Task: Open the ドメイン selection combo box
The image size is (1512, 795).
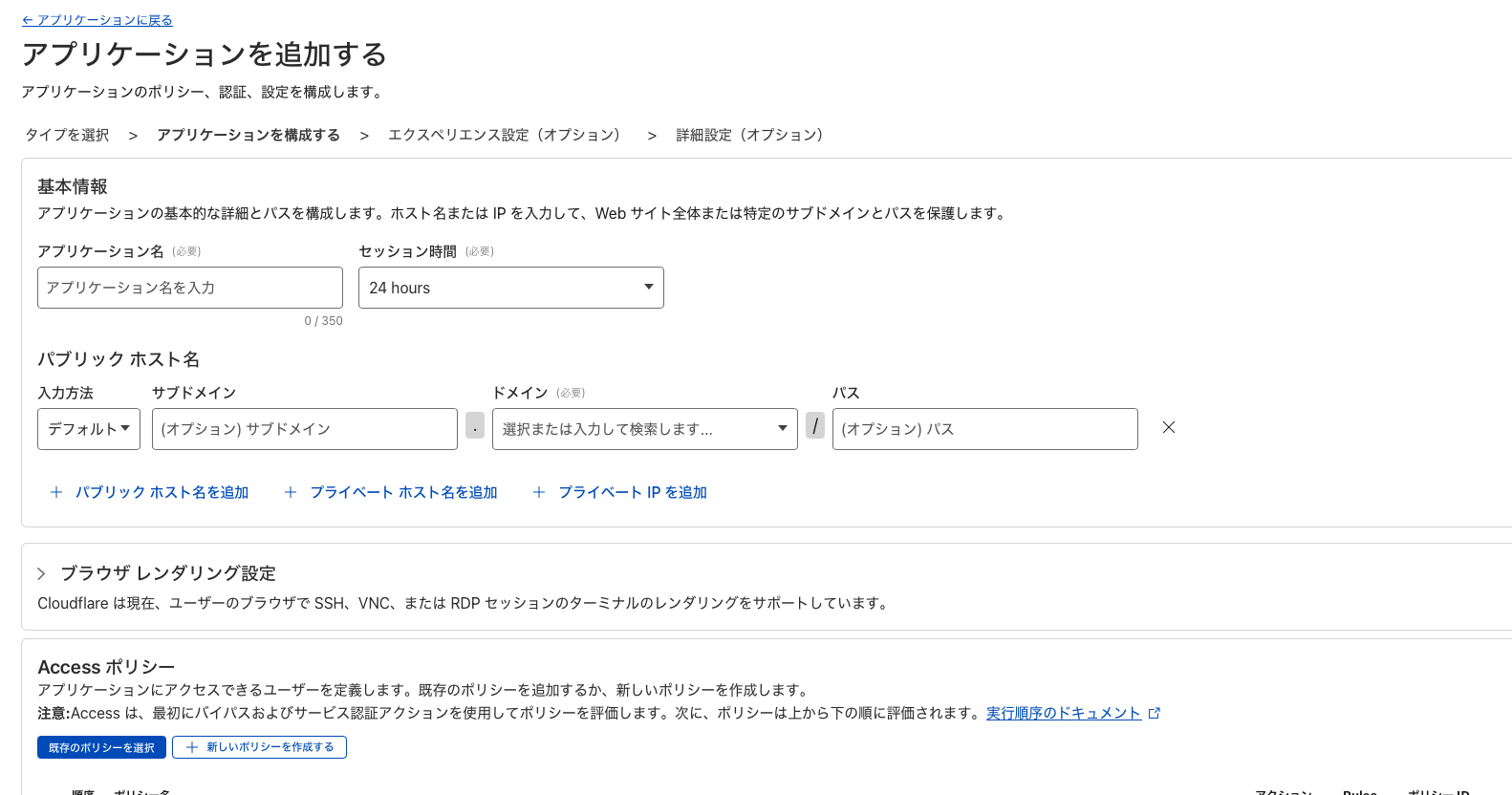Action: point(645,429)
